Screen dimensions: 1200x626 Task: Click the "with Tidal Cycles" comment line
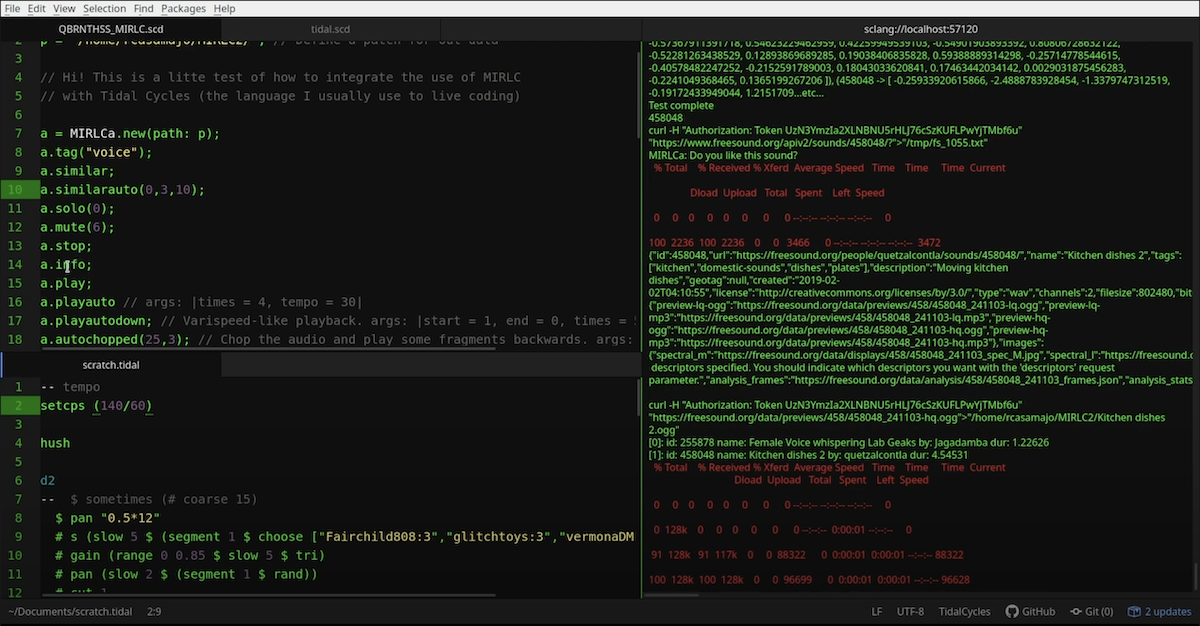coord(280,96)
